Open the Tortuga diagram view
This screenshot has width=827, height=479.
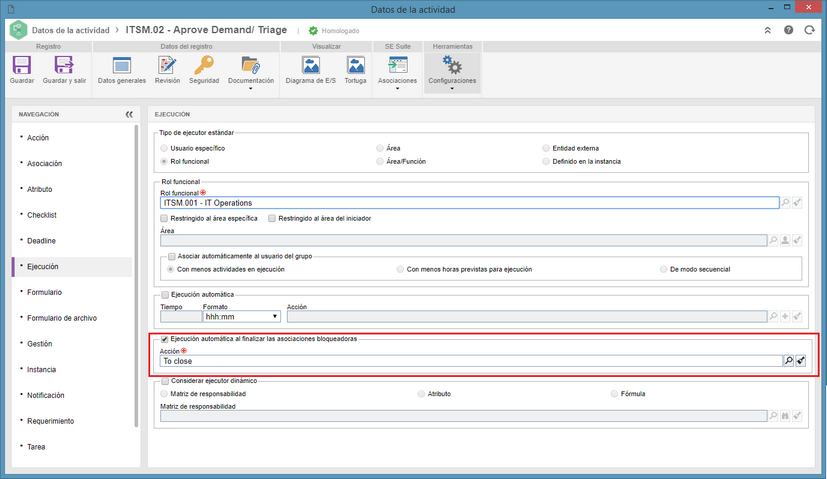point(355,65)
